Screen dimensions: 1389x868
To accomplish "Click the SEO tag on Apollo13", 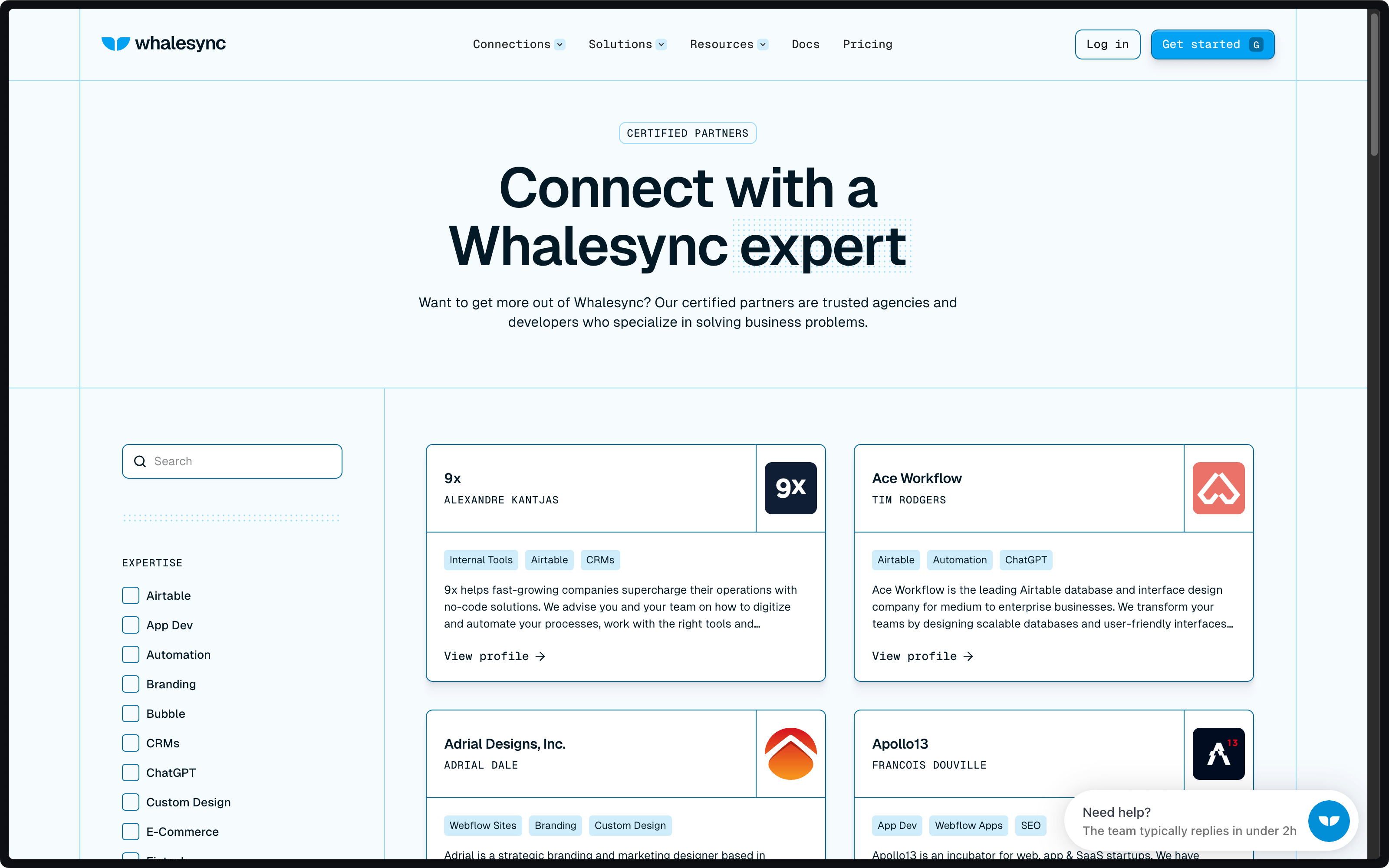I will tap(1030, 825).
